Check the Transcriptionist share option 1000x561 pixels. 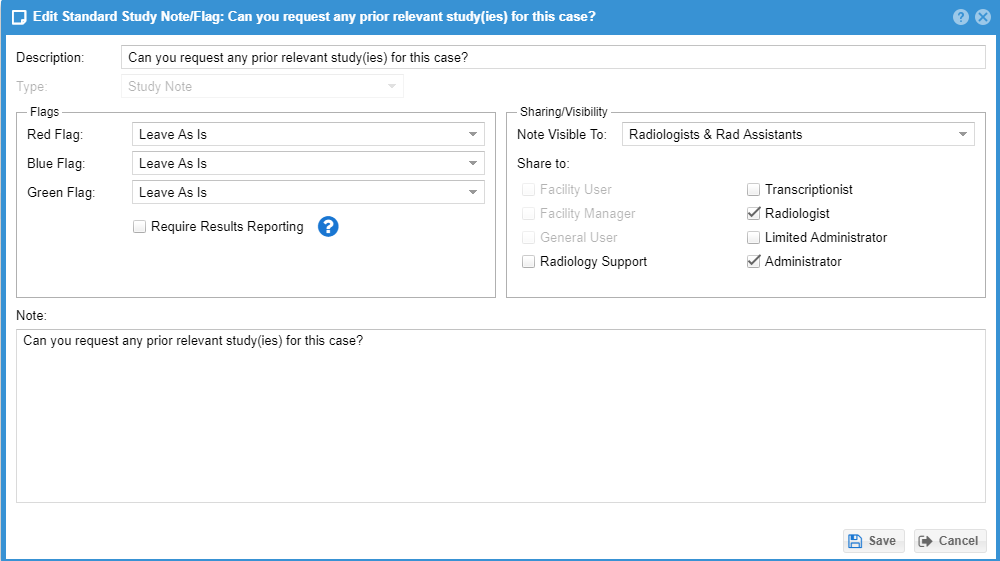[x=753, y=189]
